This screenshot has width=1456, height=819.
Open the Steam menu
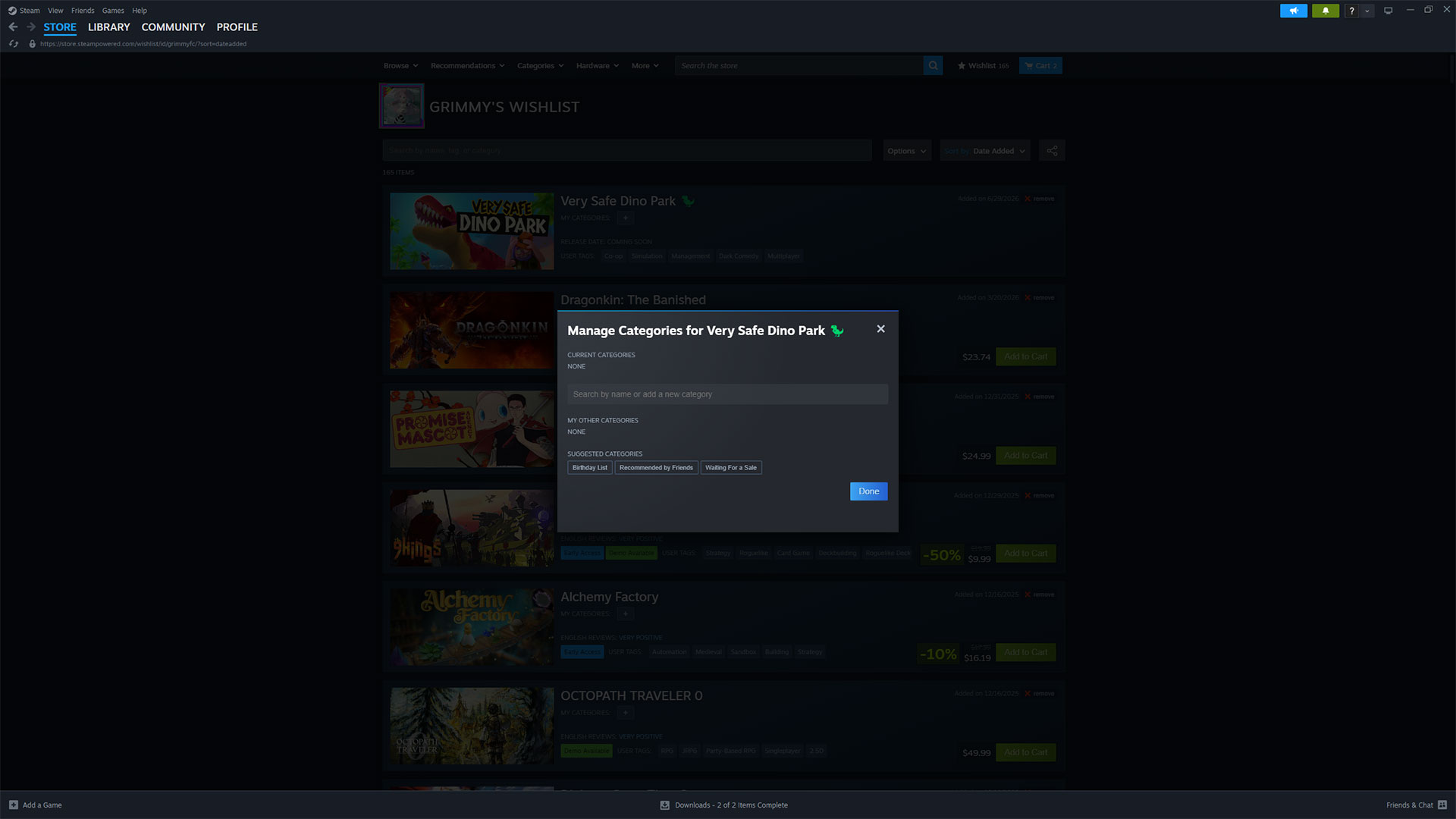coord(30,11)
